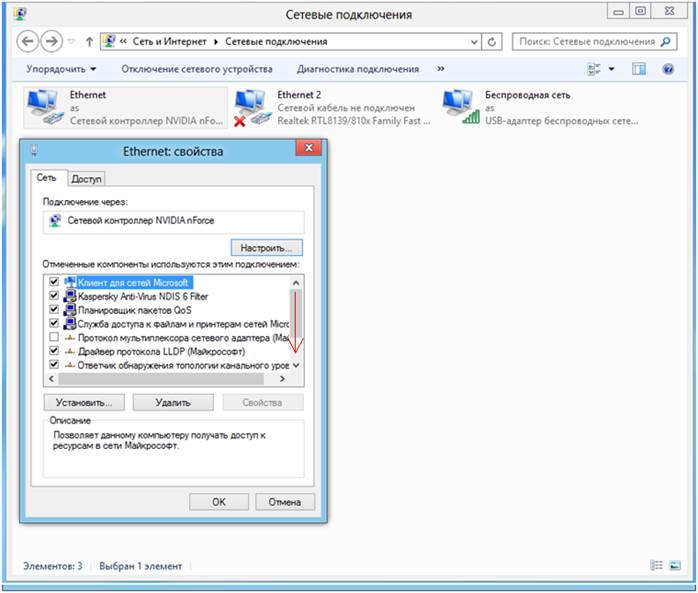Close the Ethernet свойства dialog
The image size is (698, 593).
[308, 148]
